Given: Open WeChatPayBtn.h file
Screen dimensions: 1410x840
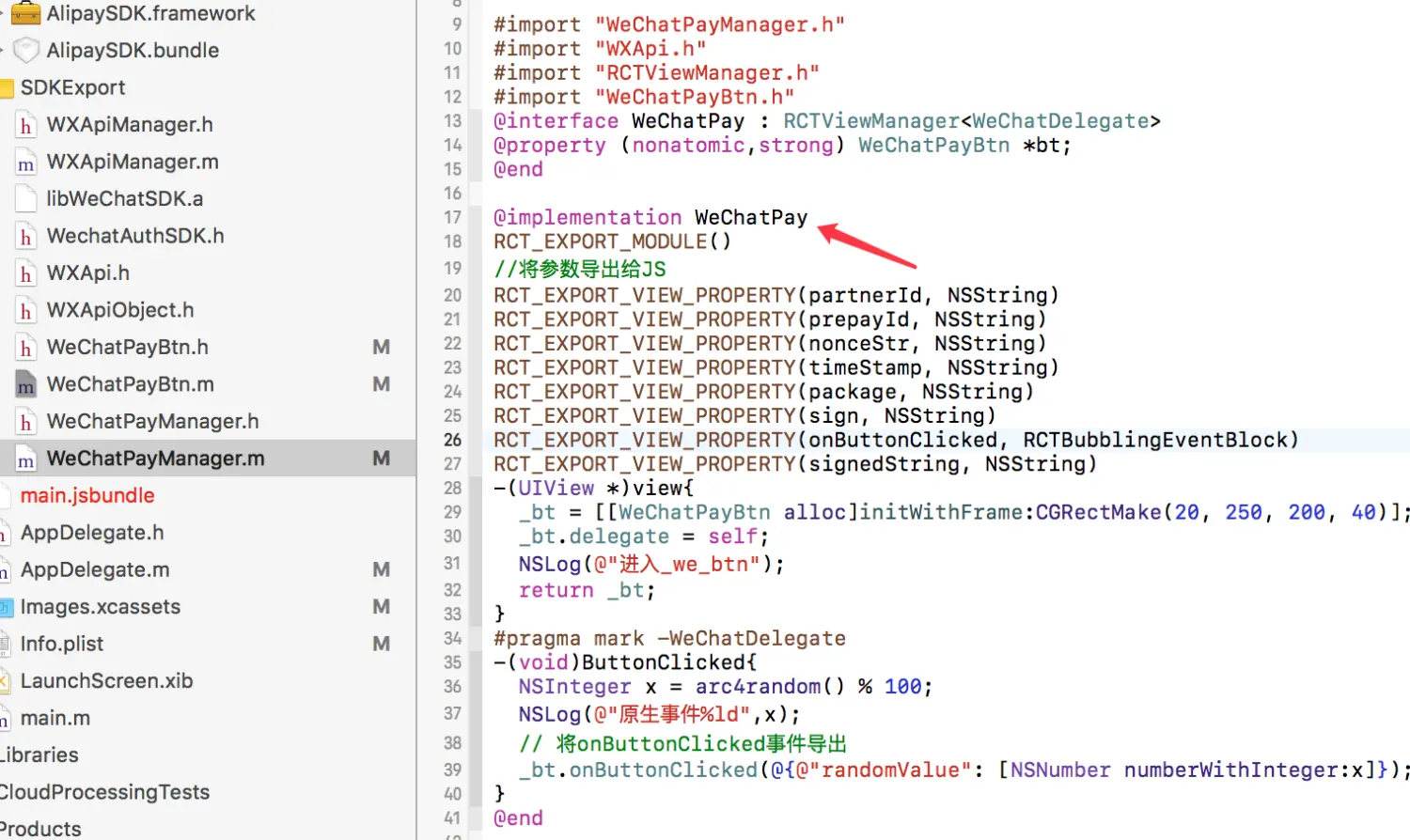Looking at the screenshot, I should pos(128,347).
